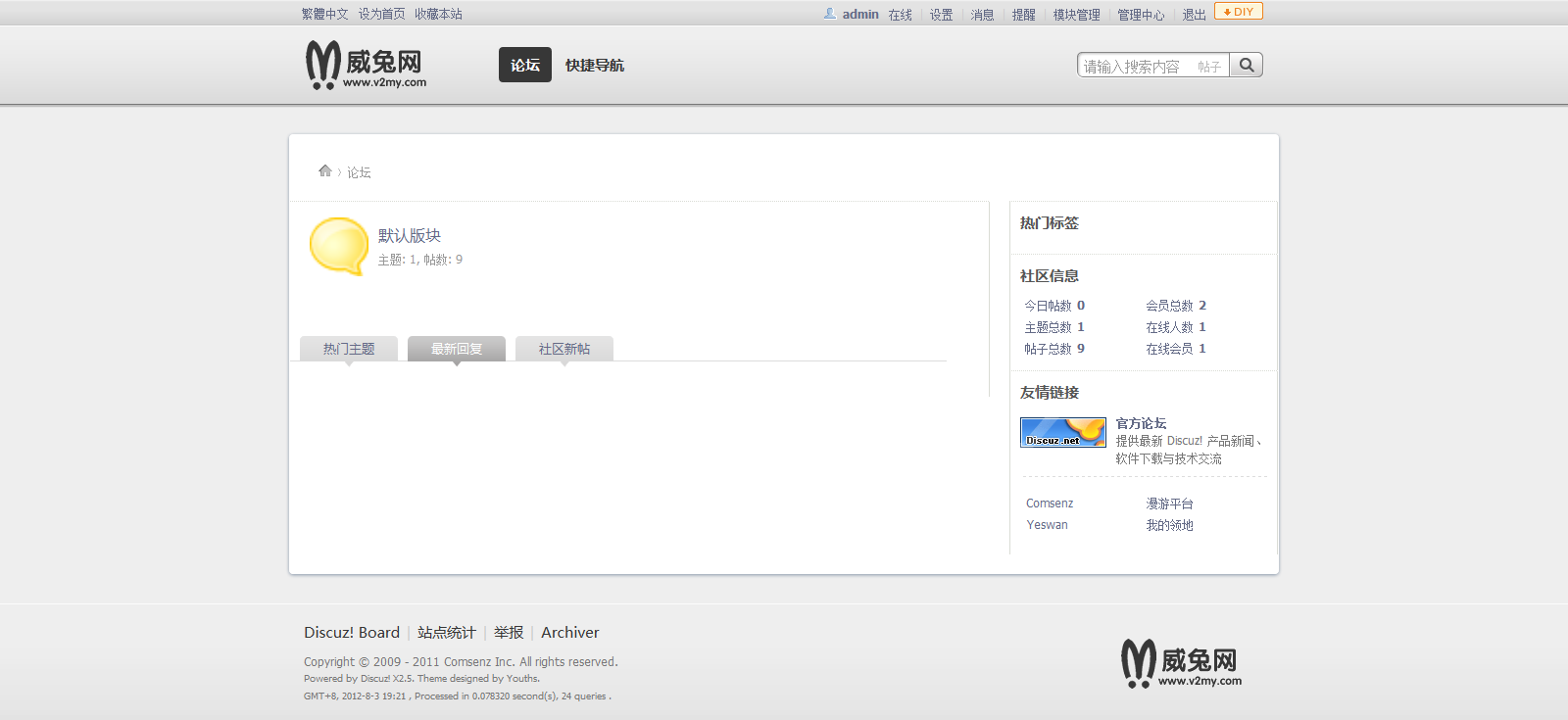
Task: Click the 会员总数 2 statistic
Action: [1176, 306]
